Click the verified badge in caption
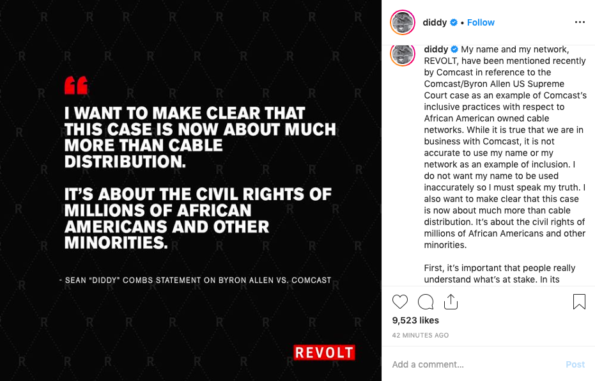The image size is (595, 381). pos(455,49)
